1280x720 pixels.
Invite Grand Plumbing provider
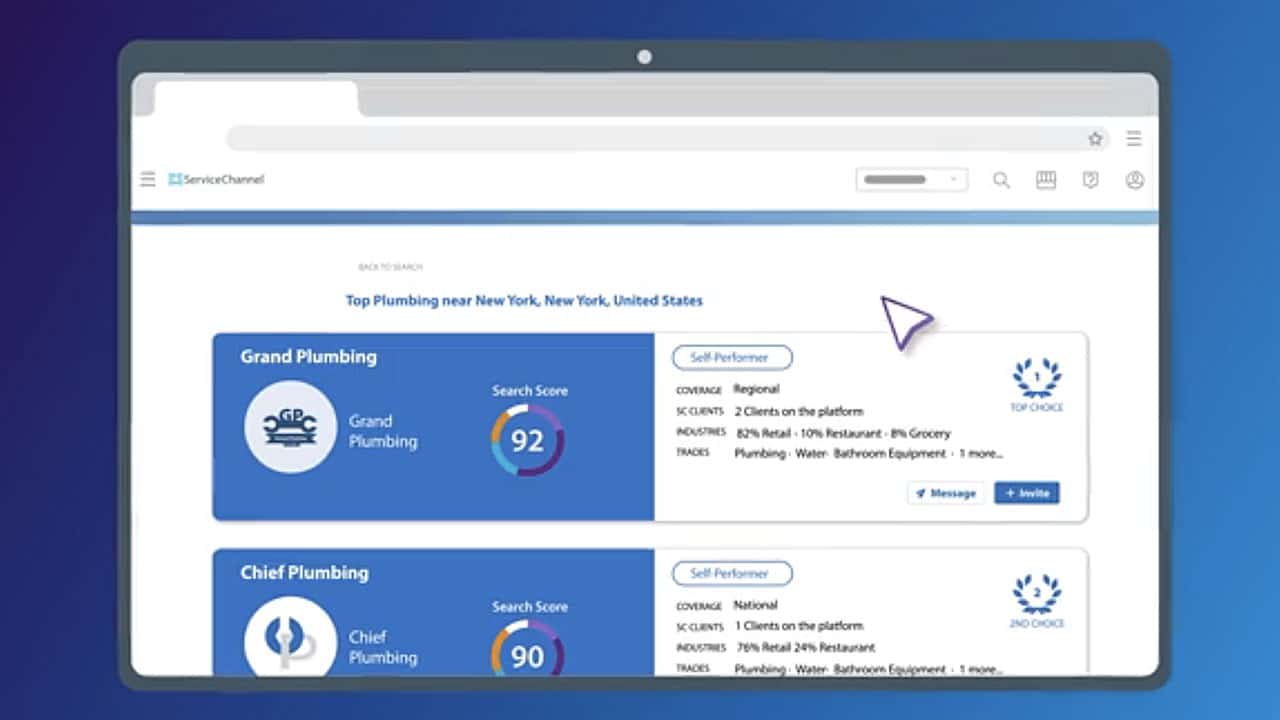coord(1027,493)
